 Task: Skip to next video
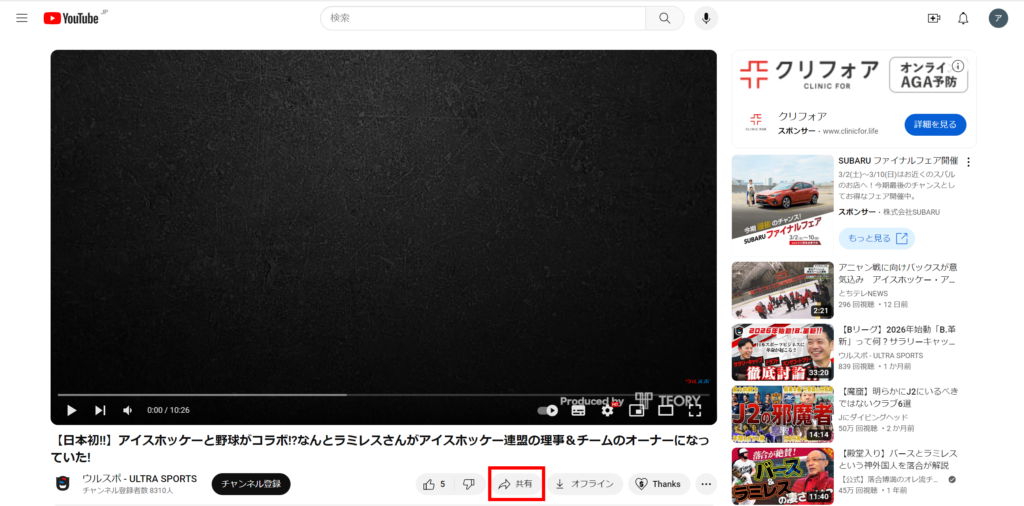(100, 410)
